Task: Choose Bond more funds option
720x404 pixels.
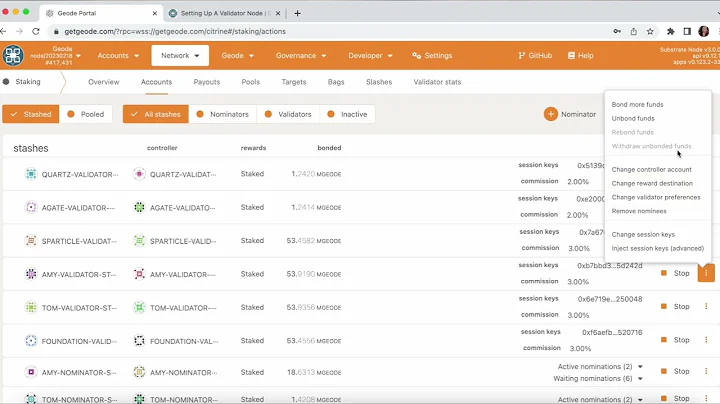Action: [637, 105]
